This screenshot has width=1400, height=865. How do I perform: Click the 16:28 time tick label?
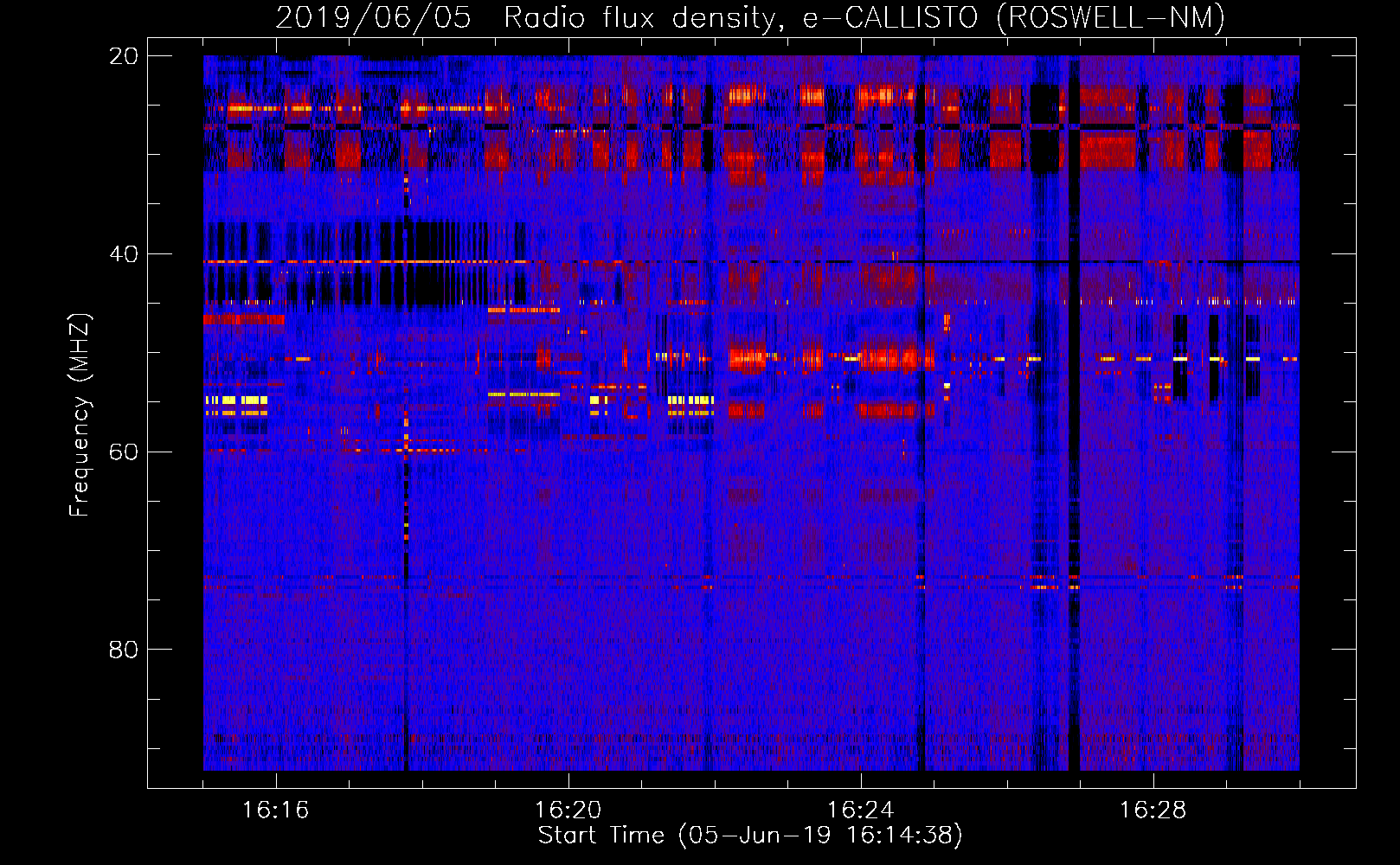click(x=1153, y=811)
